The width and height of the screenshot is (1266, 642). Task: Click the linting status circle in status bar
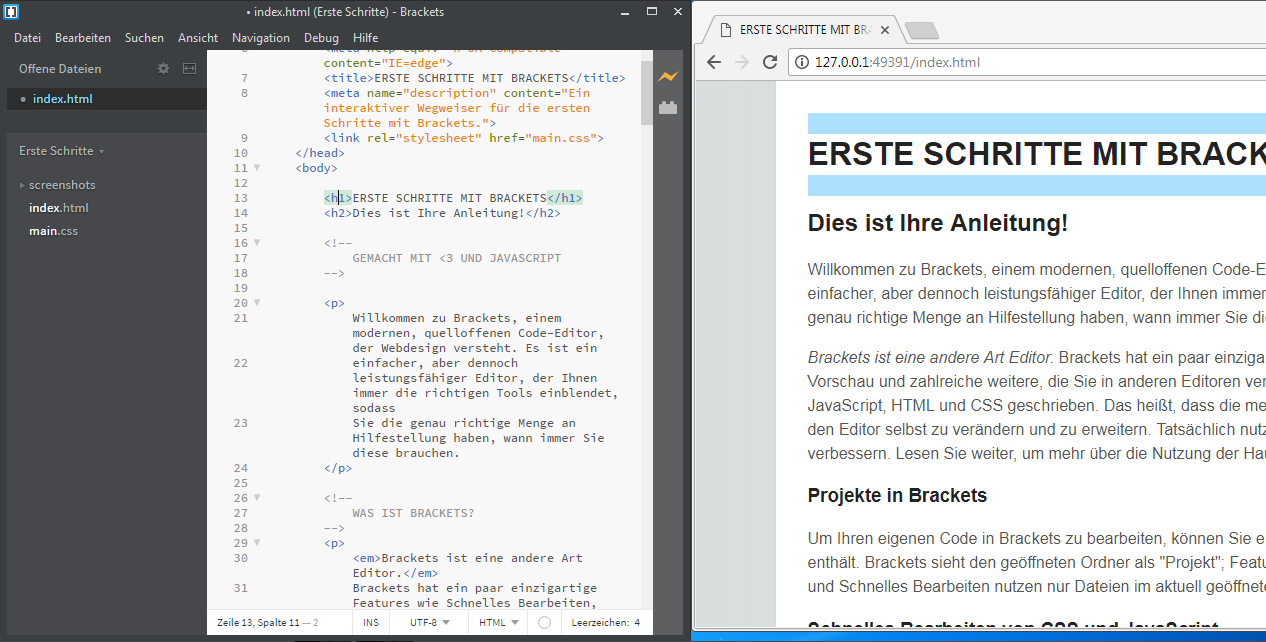(x=544, y=622)
